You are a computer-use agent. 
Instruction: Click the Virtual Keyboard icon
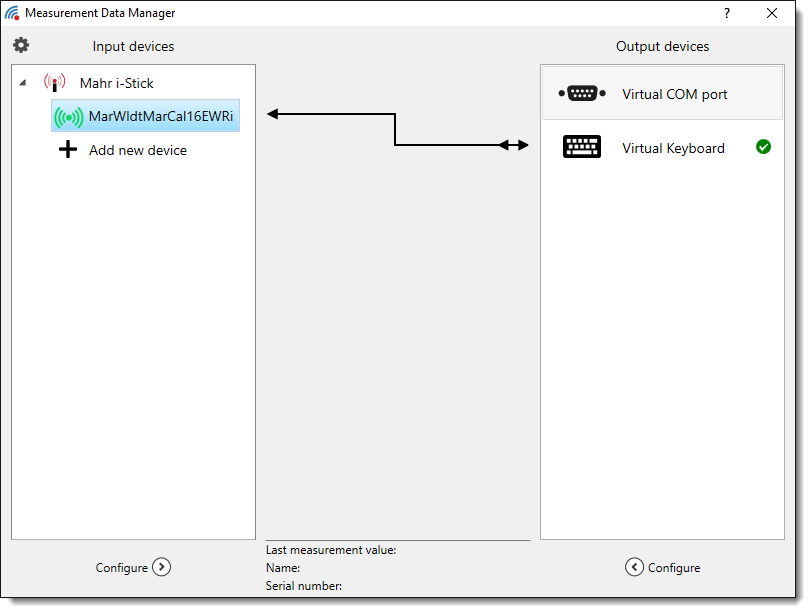(582, 148)
